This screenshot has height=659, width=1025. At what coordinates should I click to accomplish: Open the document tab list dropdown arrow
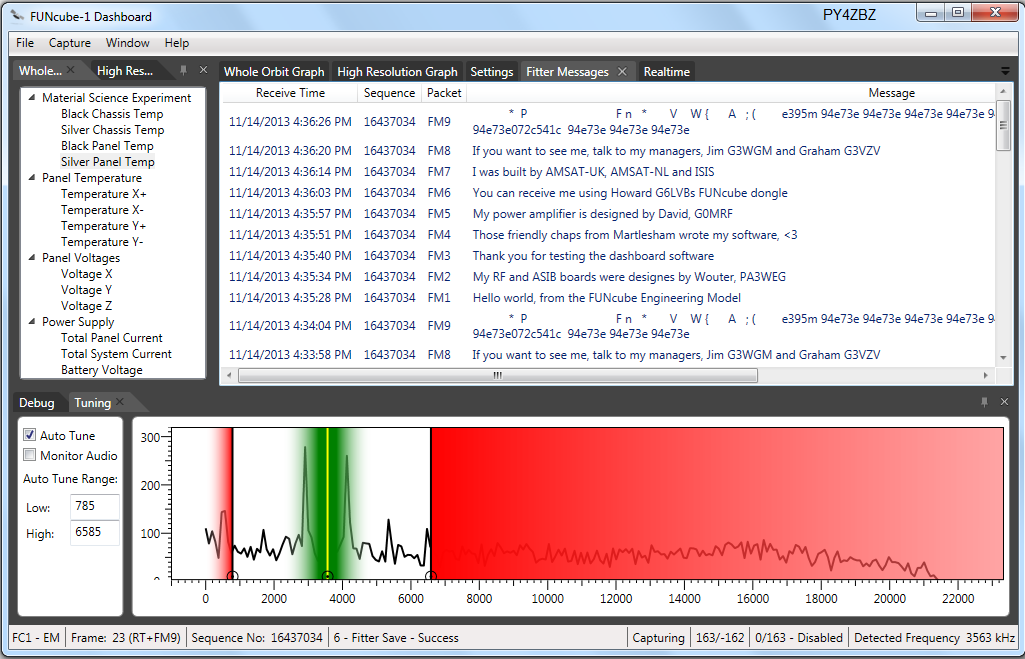click(x=1005, y=71)
